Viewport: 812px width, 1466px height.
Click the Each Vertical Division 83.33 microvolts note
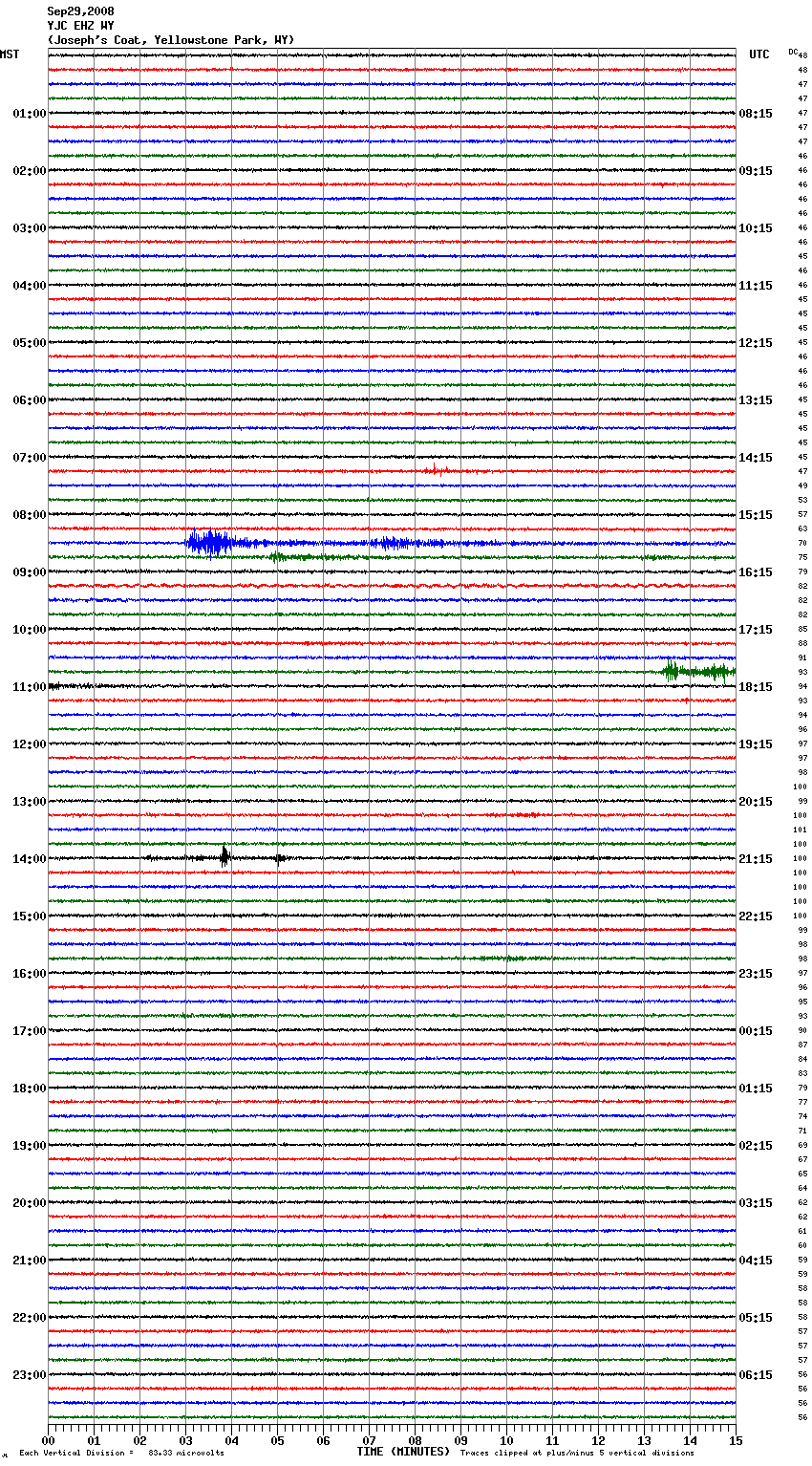(x=121, y=1453)
